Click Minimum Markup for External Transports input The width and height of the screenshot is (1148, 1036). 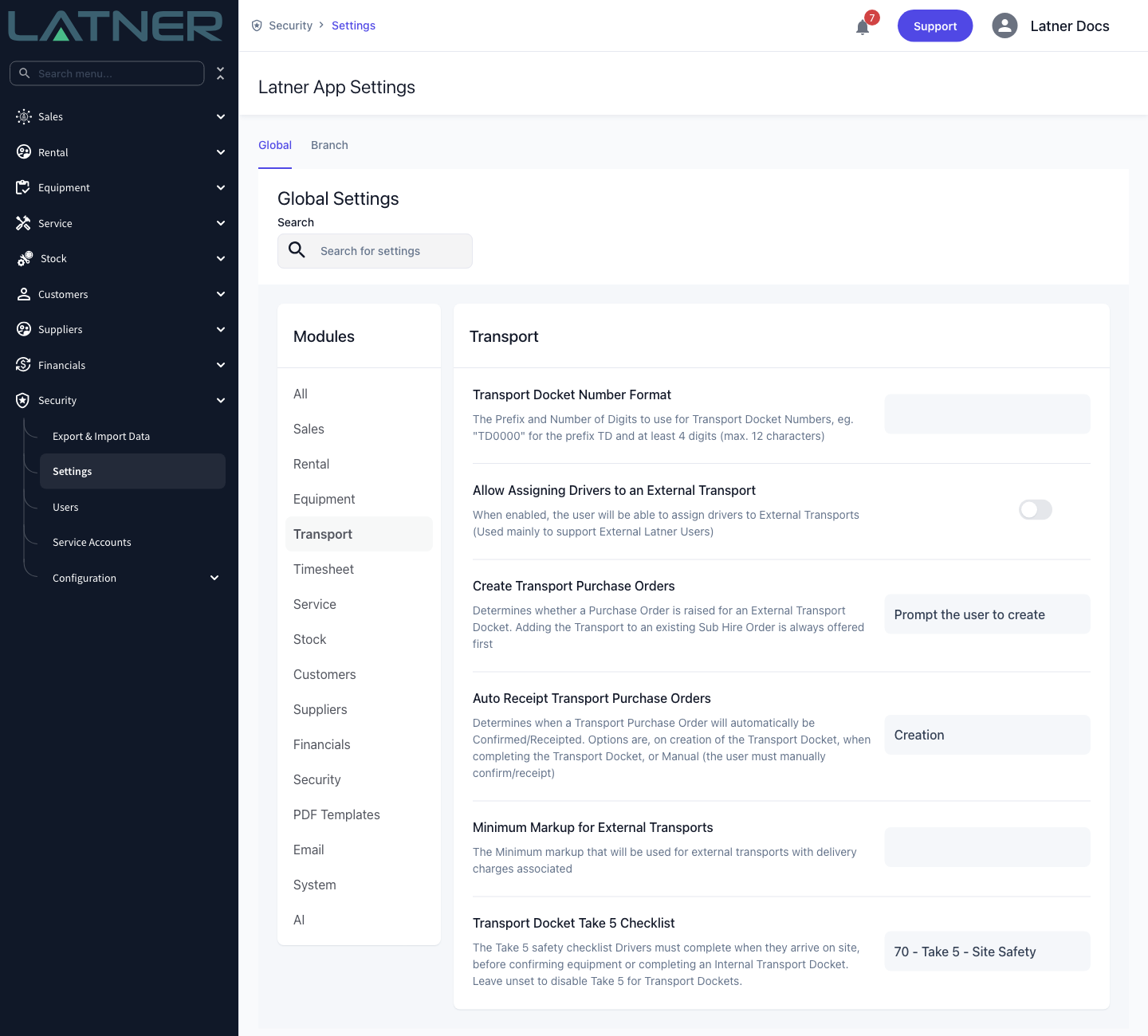987,847
